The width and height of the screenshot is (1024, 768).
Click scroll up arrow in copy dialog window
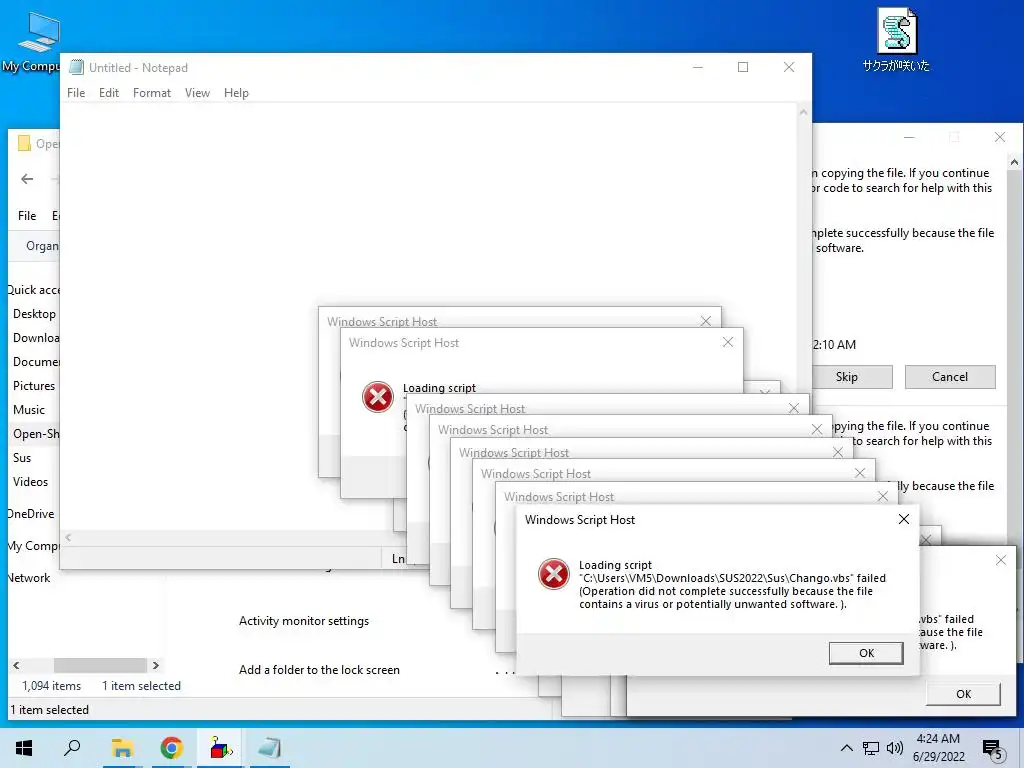click(1014, 161)
